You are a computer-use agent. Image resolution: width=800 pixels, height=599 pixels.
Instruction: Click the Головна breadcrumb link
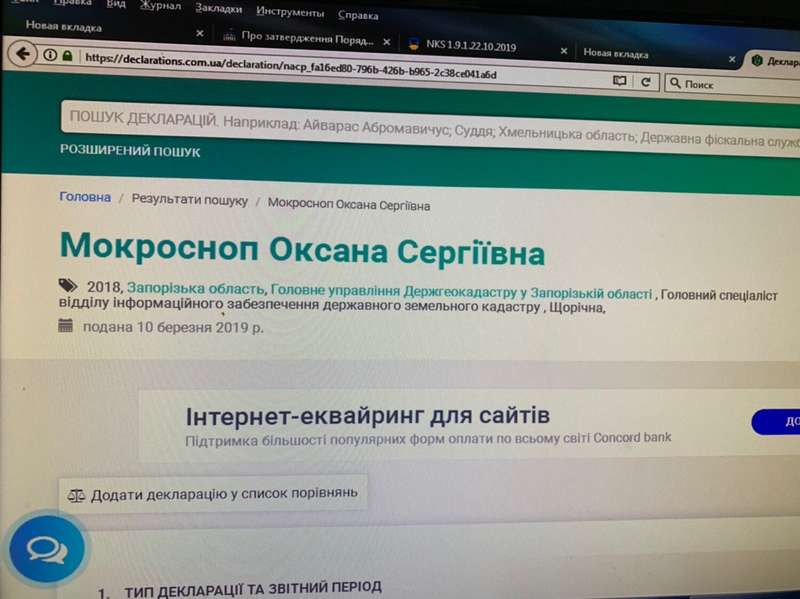85,197
